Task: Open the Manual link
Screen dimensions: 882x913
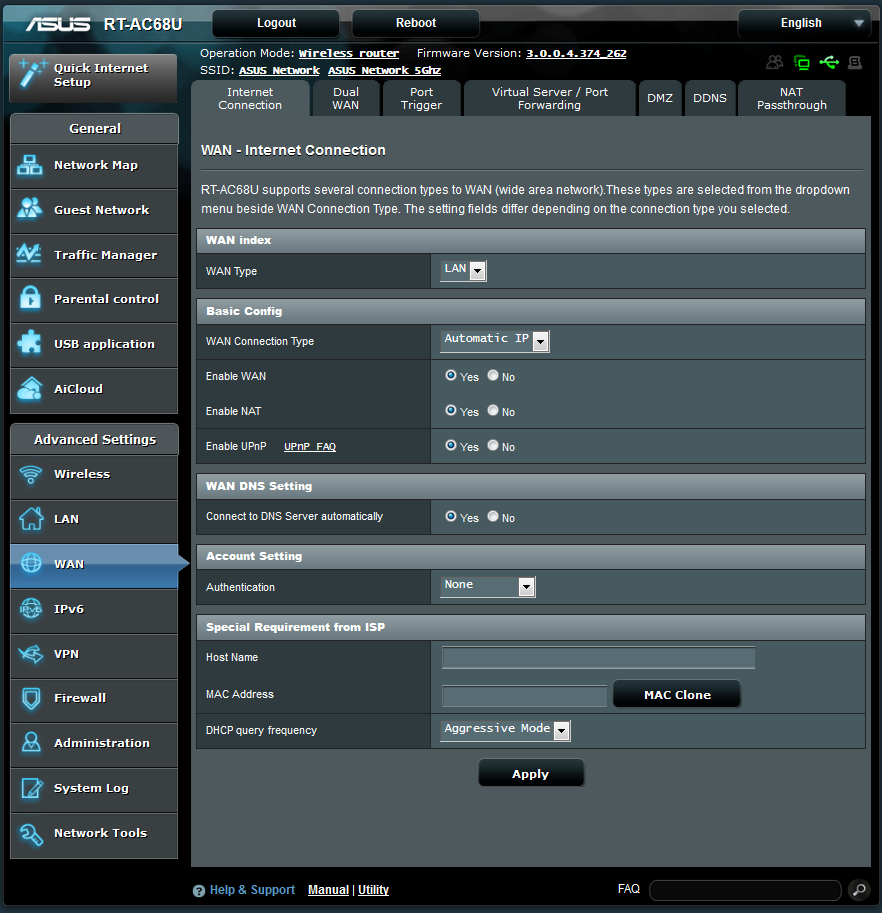Action: [328, 890]
